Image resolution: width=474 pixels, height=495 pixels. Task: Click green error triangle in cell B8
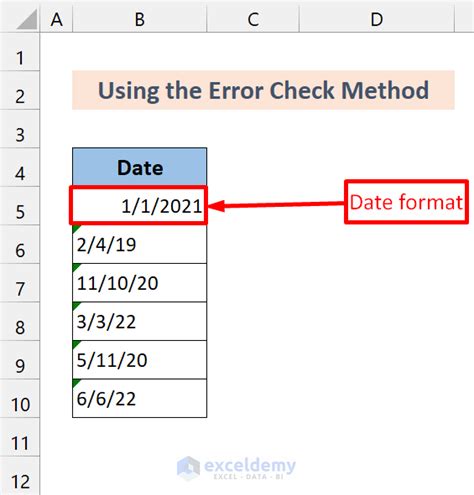(76, 305)
